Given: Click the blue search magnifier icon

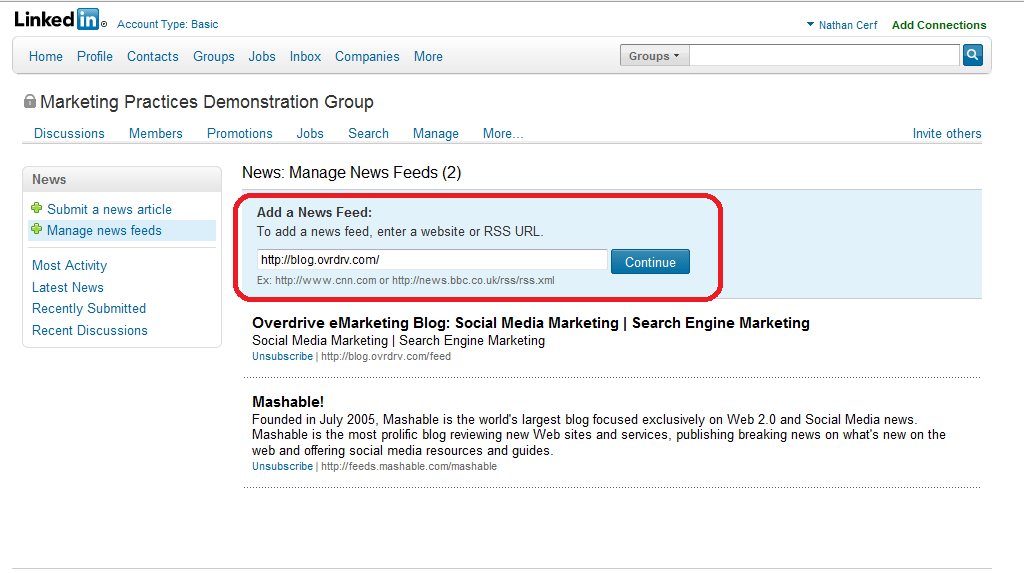Looking at the screenshot, I should pos(972,56).
